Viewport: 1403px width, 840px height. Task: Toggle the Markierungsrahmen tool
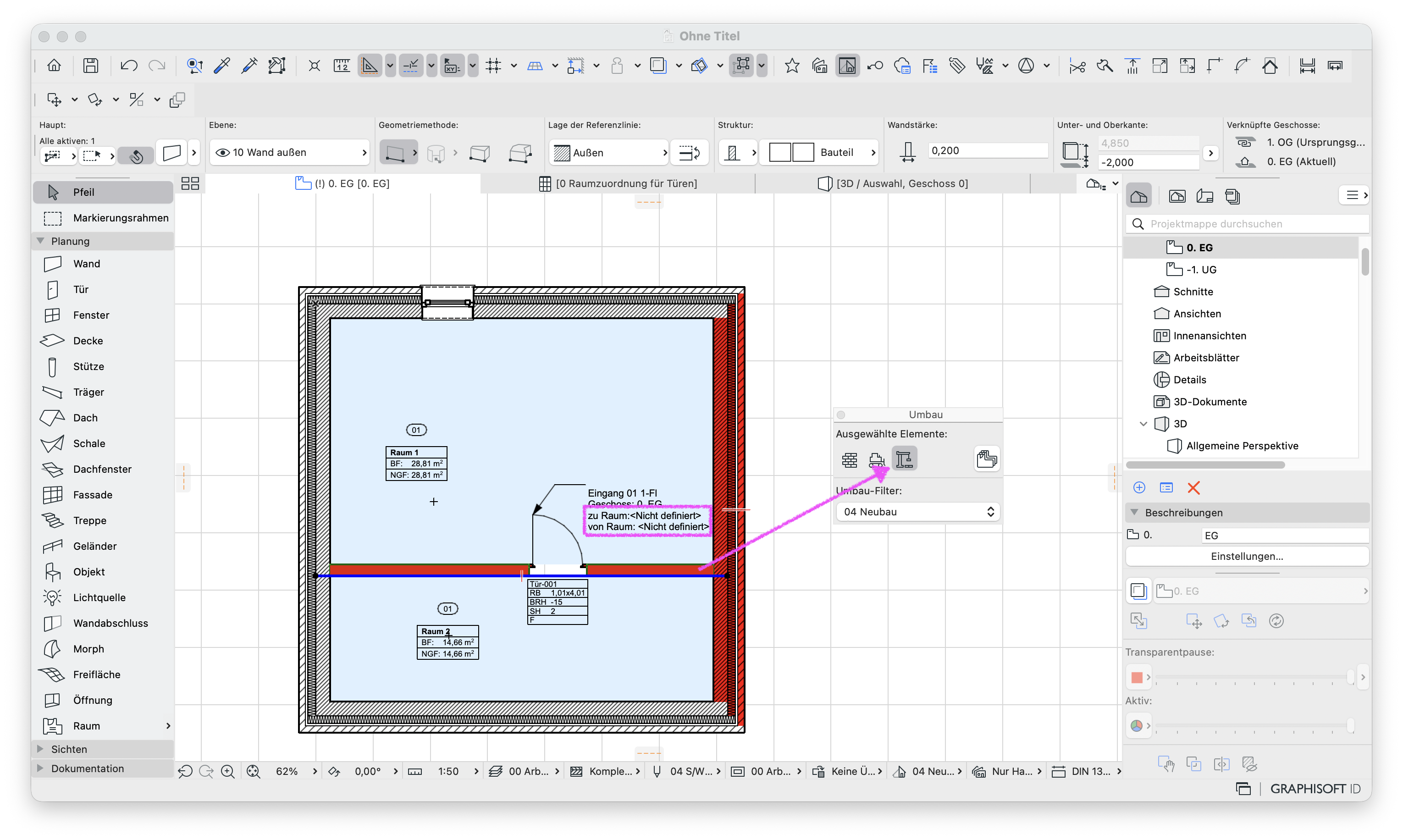point(103,218)
